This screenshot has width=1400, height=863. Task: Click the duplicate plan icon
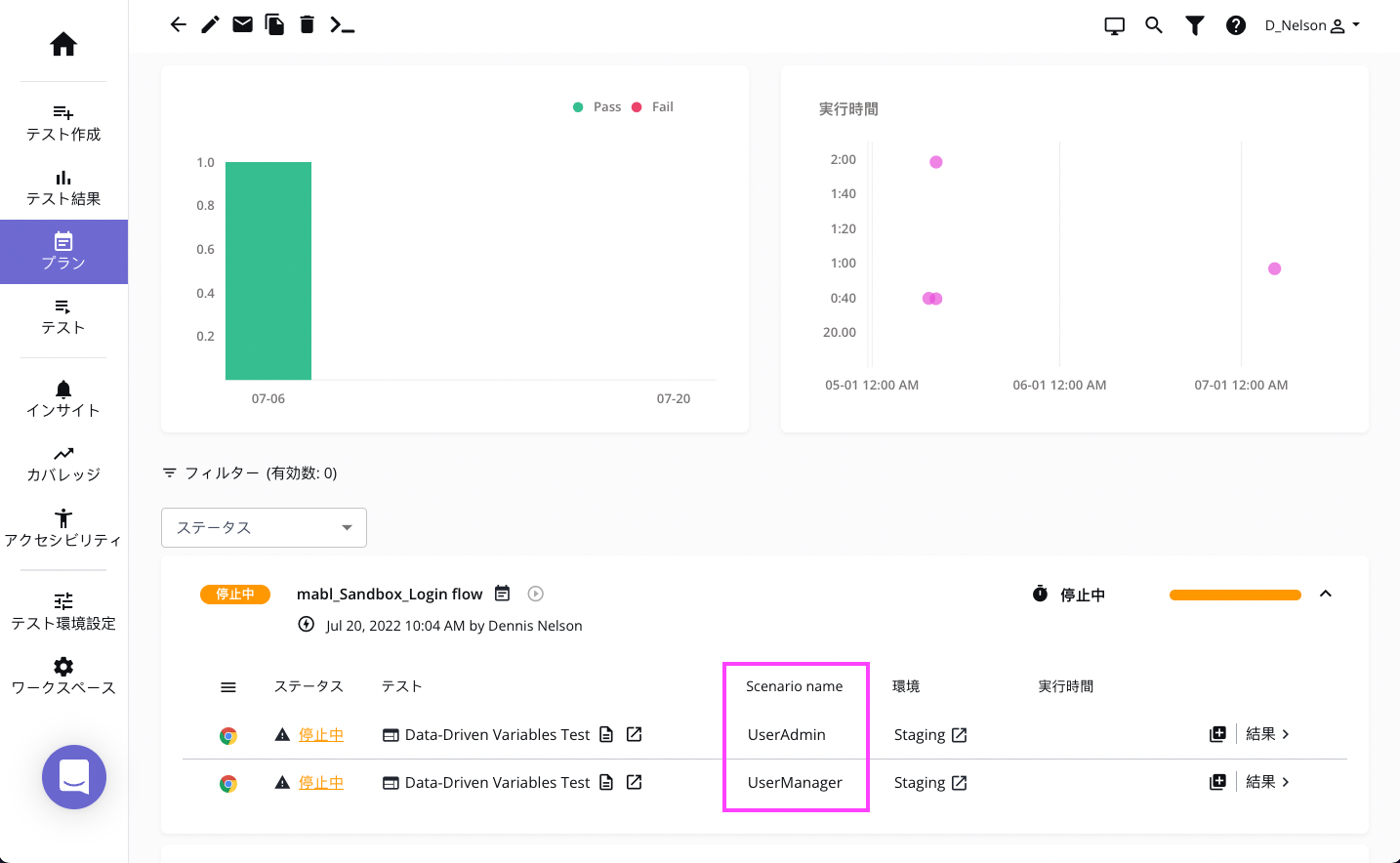coord(274,24)
